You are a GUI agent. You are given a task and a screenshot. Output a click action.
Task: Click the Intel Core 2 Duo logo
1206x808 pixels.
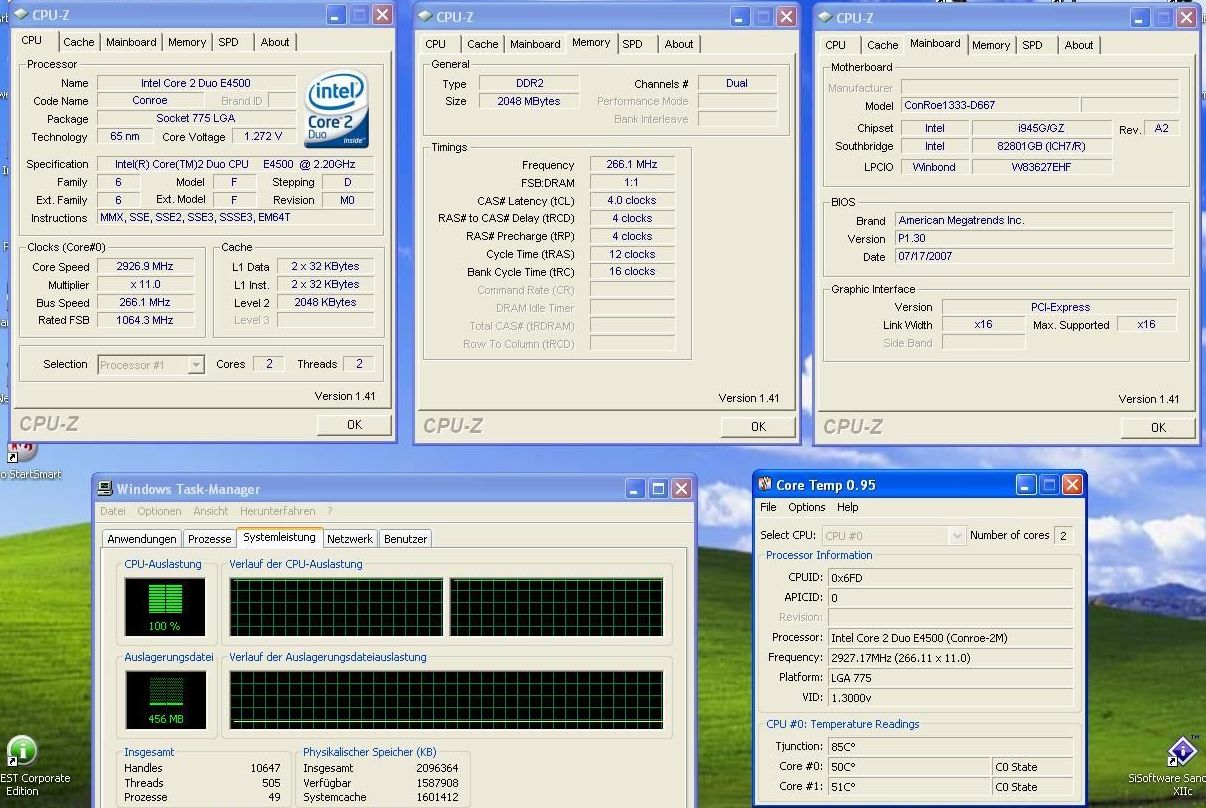336,109
